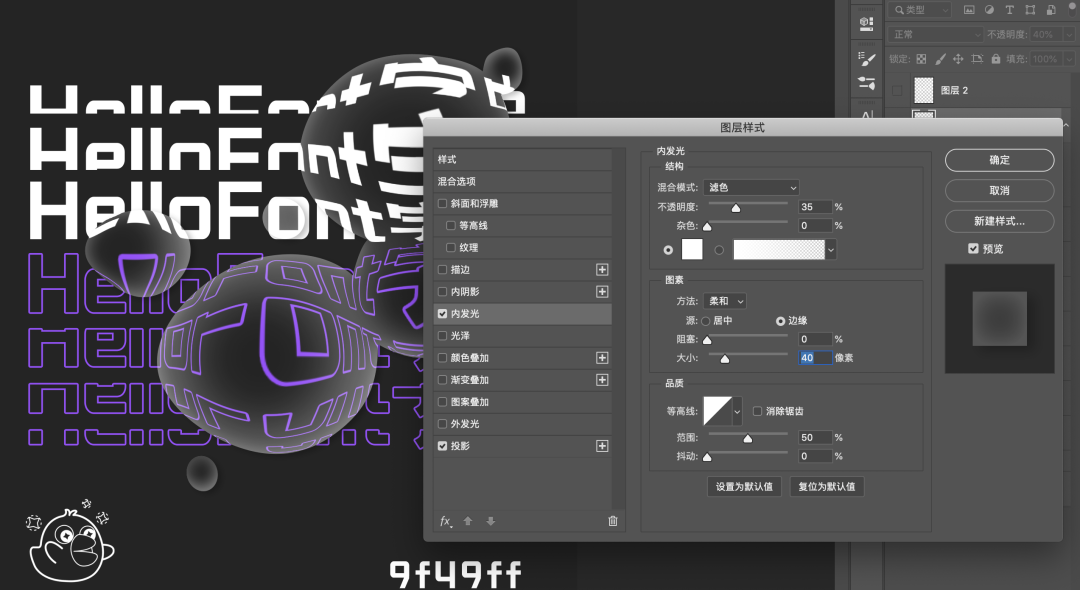This screenshot has width=1080, height=590.
Task: Click the trash icon to delete effect
Action: tap(613, 521)
